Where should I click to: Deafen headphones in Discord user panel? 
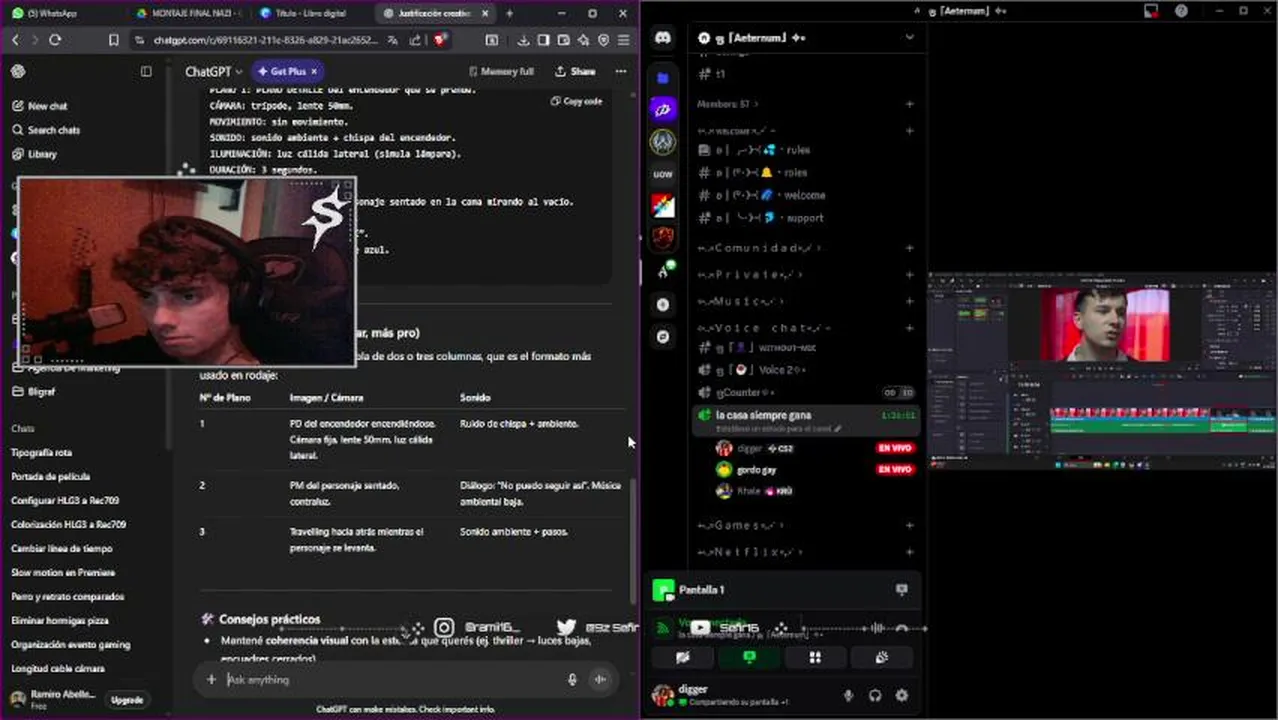click(x=875, y=695)
